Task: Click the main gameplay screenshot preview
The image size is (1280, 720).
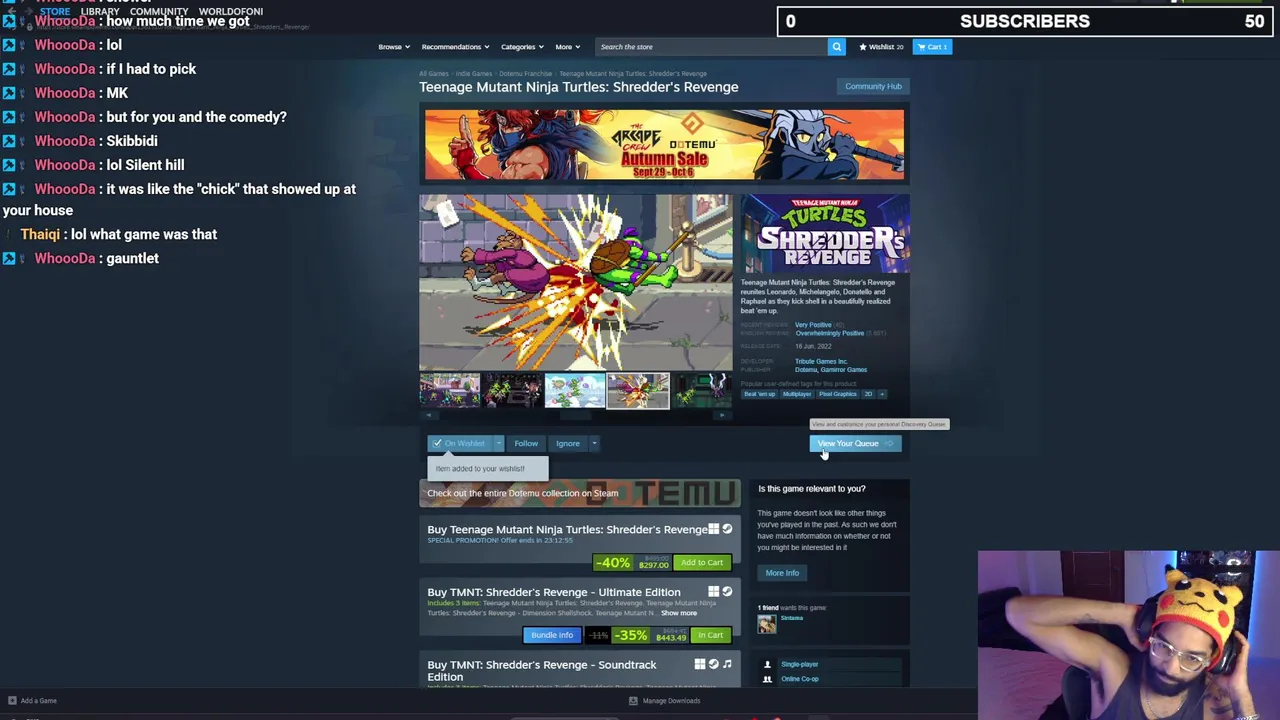Action: (x=576, y=282)
